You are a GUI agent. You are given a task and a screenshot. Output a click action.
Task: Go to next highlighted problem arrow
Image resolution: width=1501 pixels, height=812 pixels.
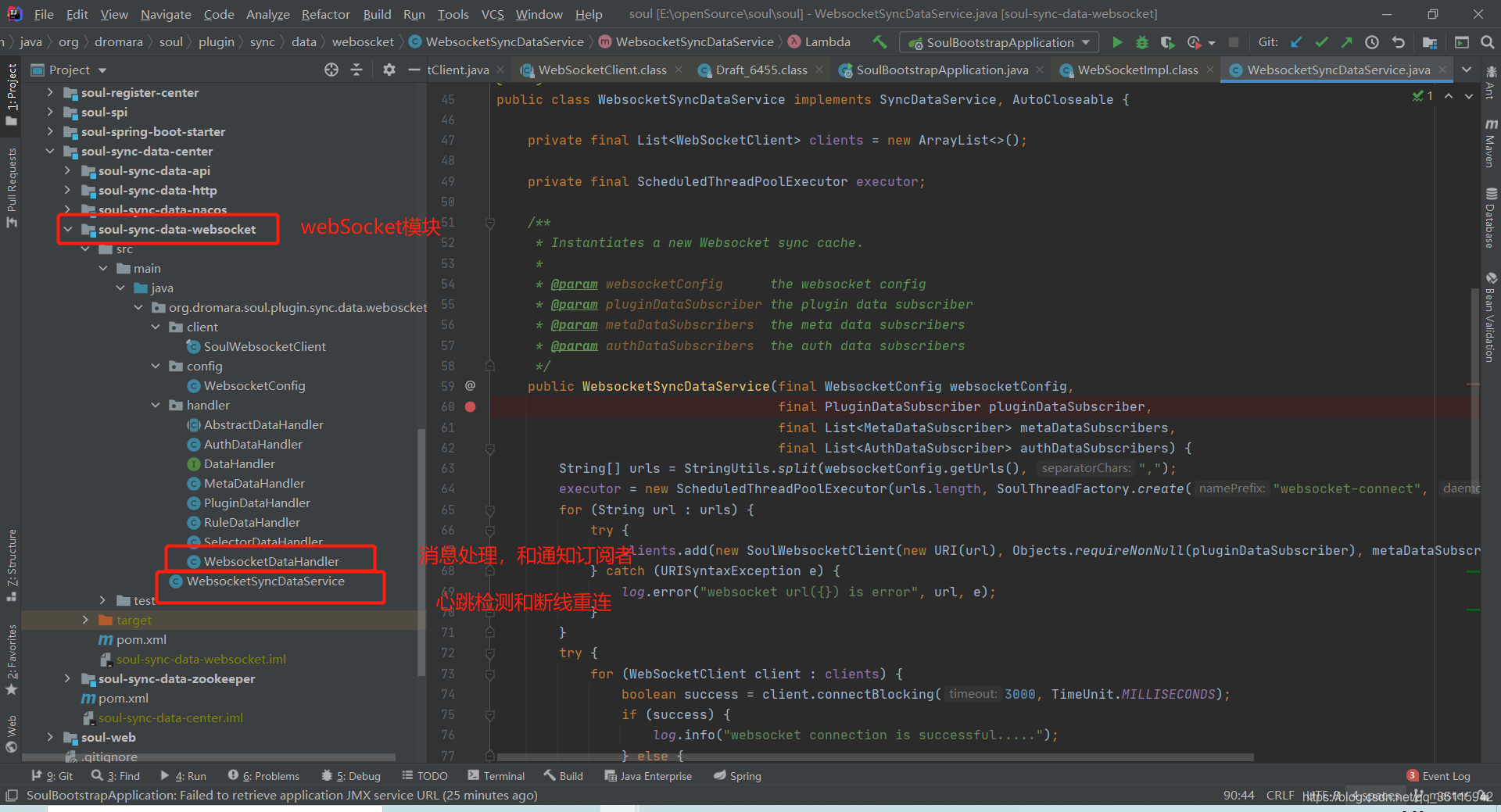click(1469, 96)
